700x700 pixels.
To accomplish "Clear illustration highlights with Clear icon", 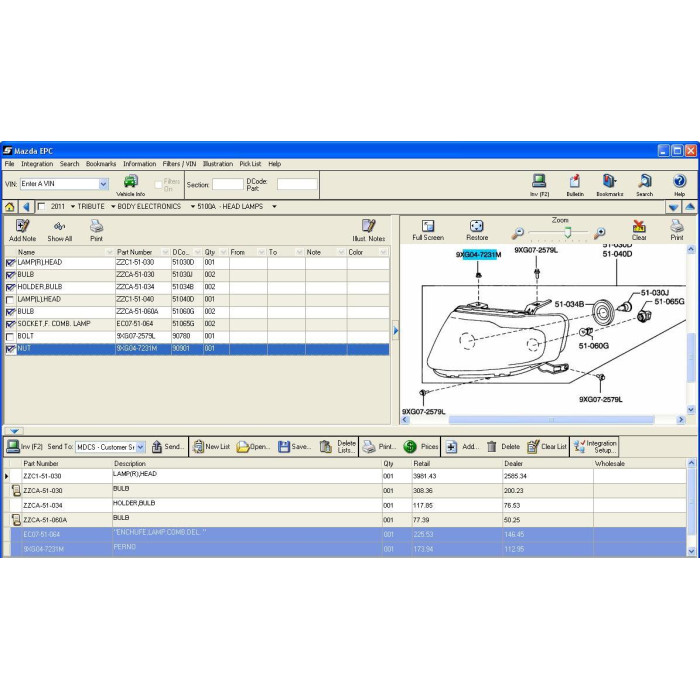I will tap(639, 230).
